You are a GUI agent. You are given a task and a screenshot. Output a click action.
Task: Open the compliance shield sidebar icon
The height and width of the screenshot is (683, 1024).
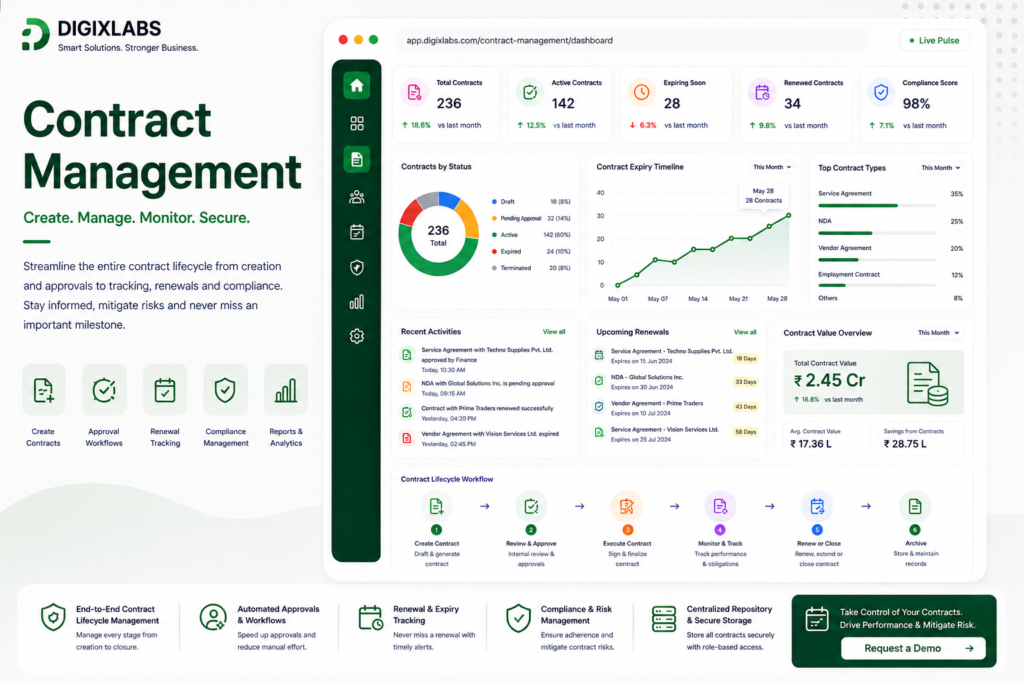click(357, 267)
